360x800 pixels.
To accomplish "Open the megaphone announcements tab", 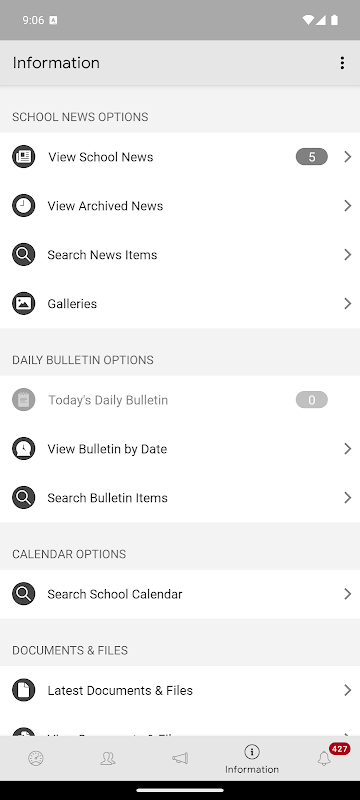I will (x=180, y=758).
